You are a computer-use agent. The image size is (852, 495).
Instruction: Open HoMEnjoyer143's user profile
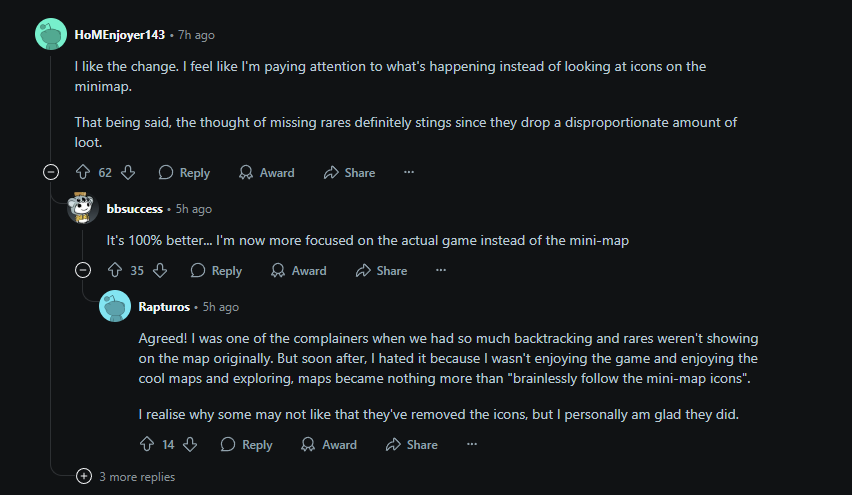pyautogui.click(x=122, y=35)
